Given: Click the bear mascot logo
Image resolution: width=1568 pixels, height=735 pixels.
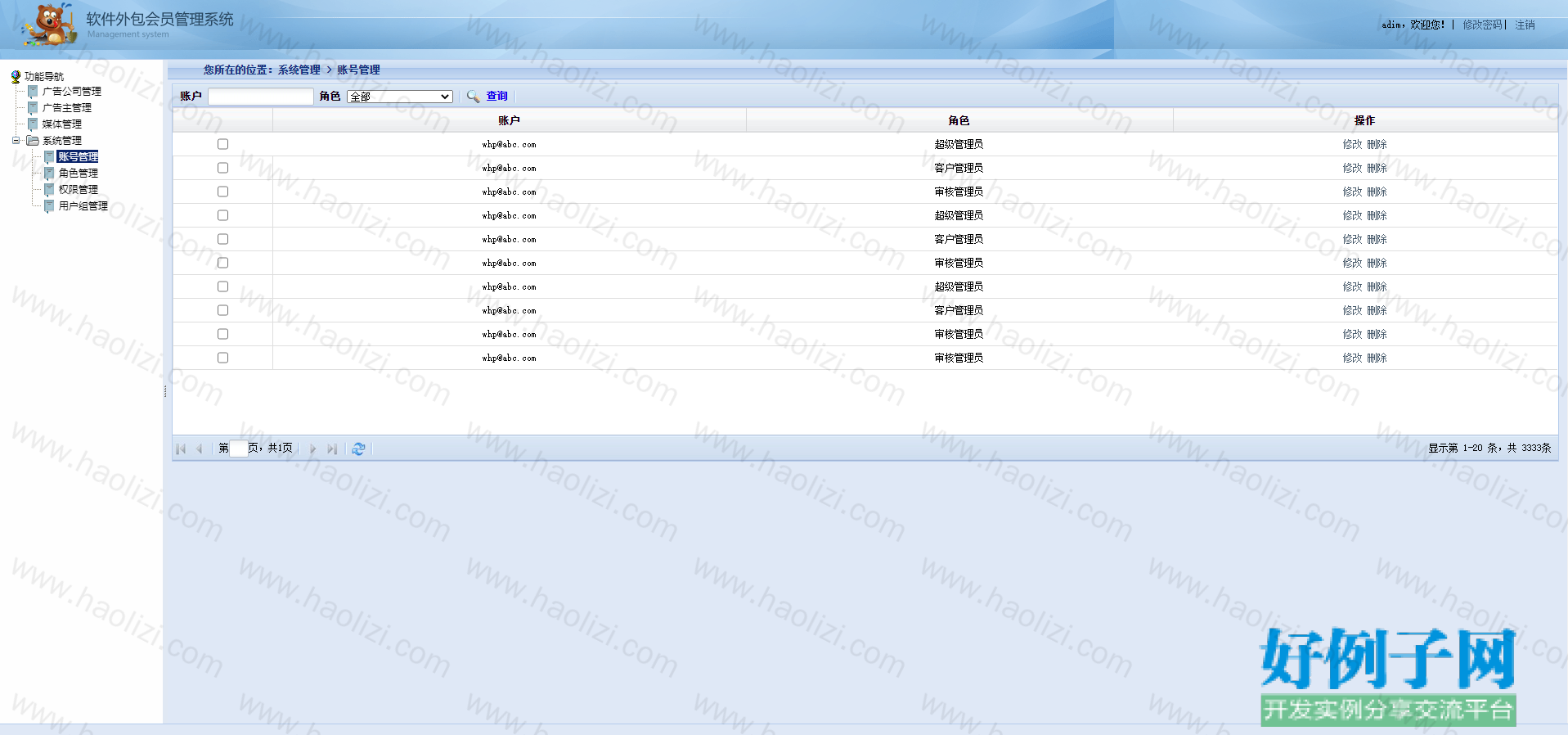Looking at the screenshot, I should (49, 25).
